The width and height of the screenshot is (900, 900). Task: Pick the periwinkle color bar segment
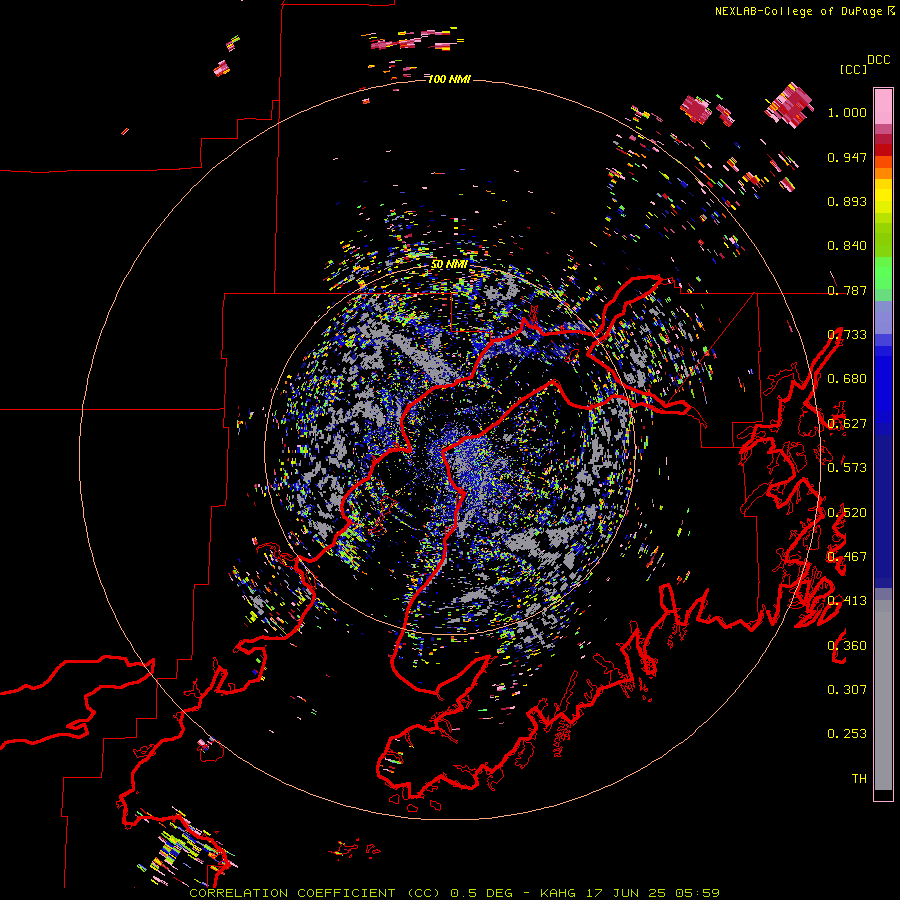(x=883, y=317)
